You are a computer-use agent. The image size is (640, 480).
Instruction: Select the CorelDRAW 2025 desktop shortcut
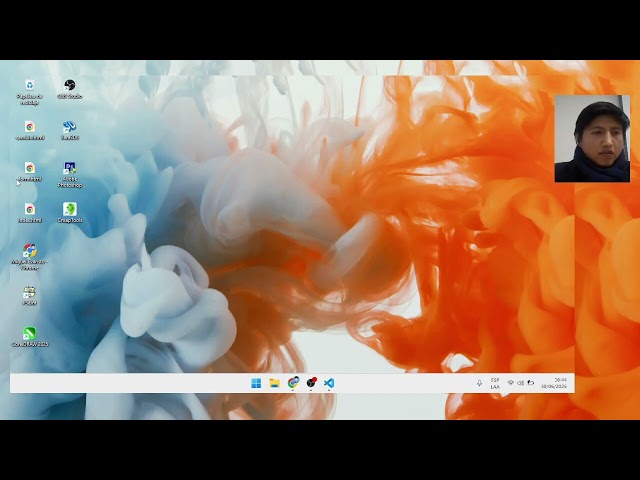[29, 336]
